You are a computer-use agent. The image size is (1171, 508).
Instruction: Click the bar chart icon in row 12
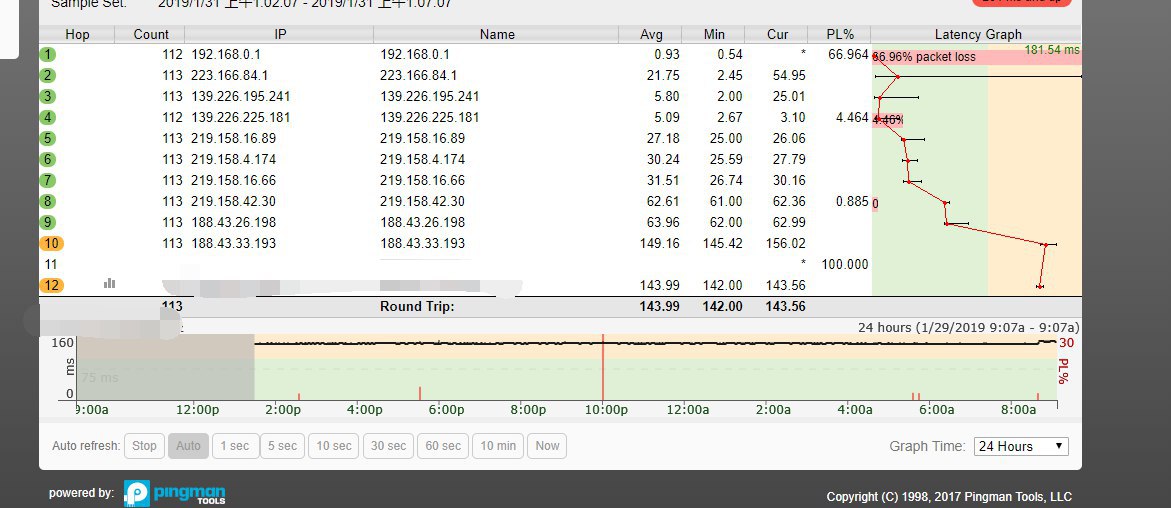[x=109, y=284]
